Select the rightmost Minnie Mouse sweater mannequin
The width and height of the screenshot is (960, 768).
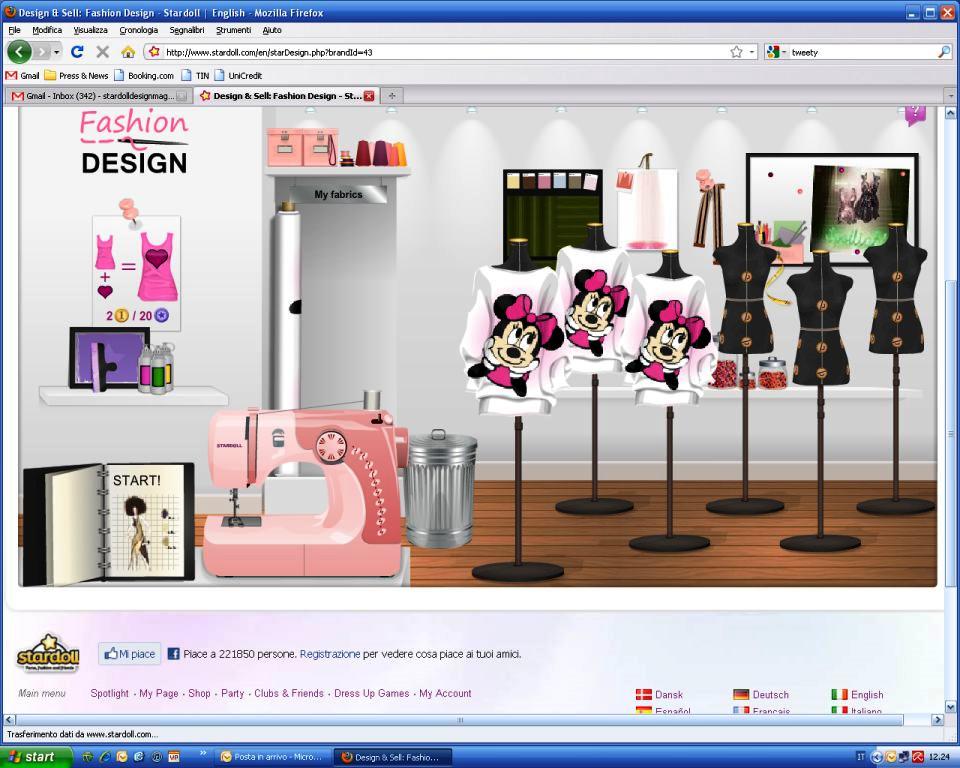(670, 341)
